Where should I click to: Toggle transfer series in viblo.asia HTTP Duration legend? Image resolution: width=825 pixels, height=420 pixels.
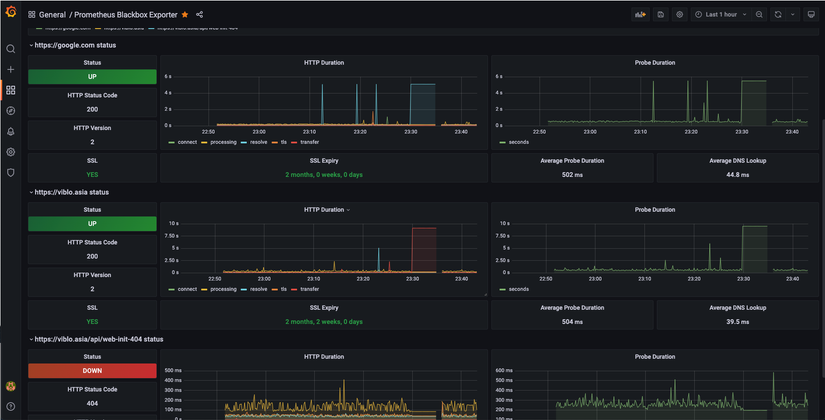[x=305, y=289]
